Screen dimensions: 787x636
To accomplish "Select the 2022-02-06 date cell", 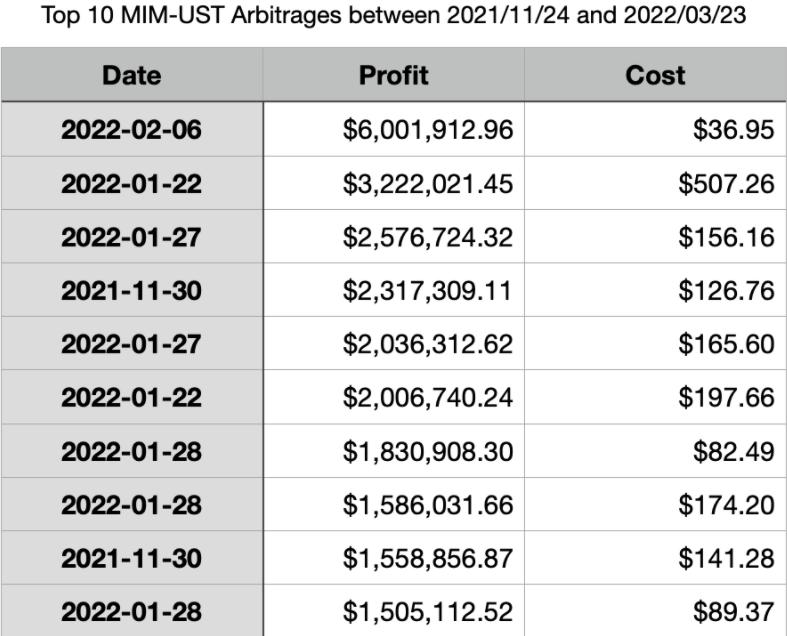I will pos(131,129).
